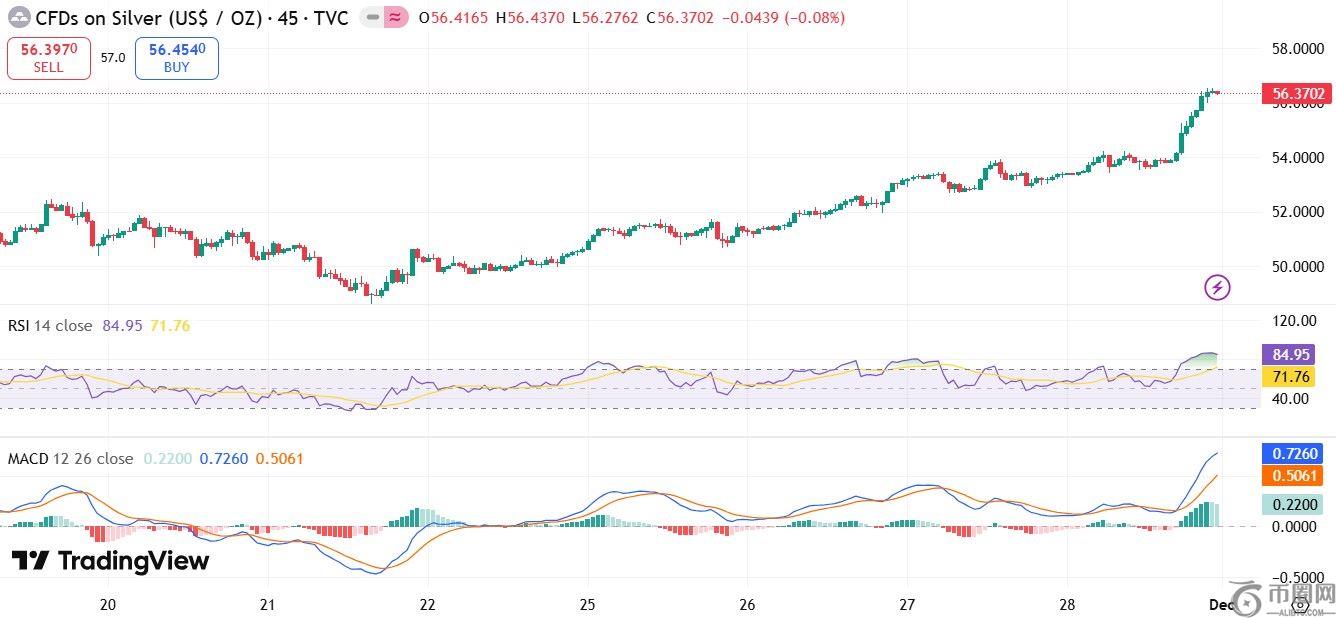This screenshot has height=618, width=1336.
Task: Click the gray dash market status icon
Action: pos(370,18)
